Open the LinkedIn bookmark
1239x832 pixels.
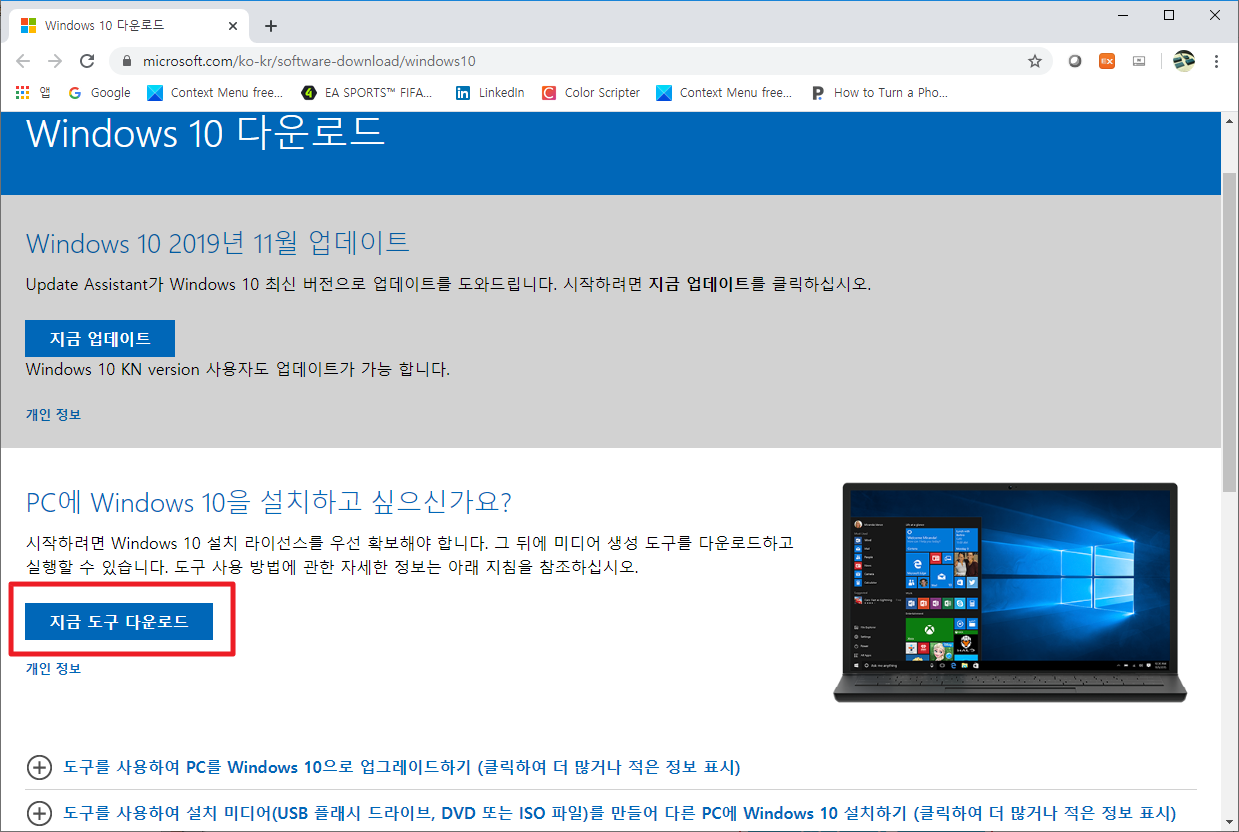click(x=490, y=92)
